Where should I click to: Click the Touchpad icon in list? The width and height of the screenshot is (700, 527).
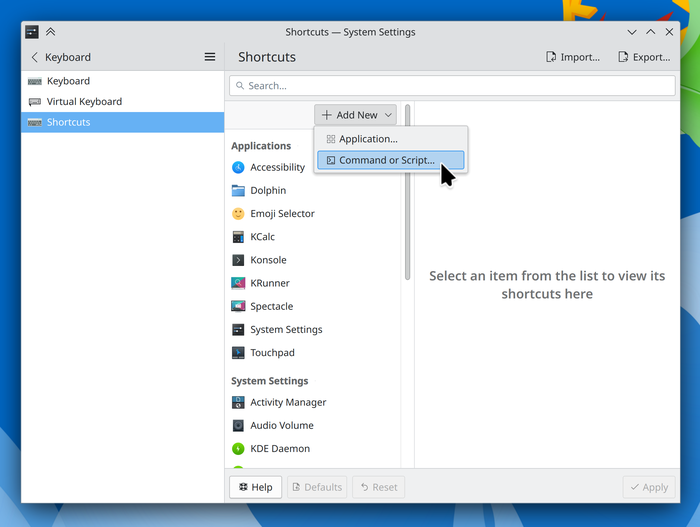(238, 353)
